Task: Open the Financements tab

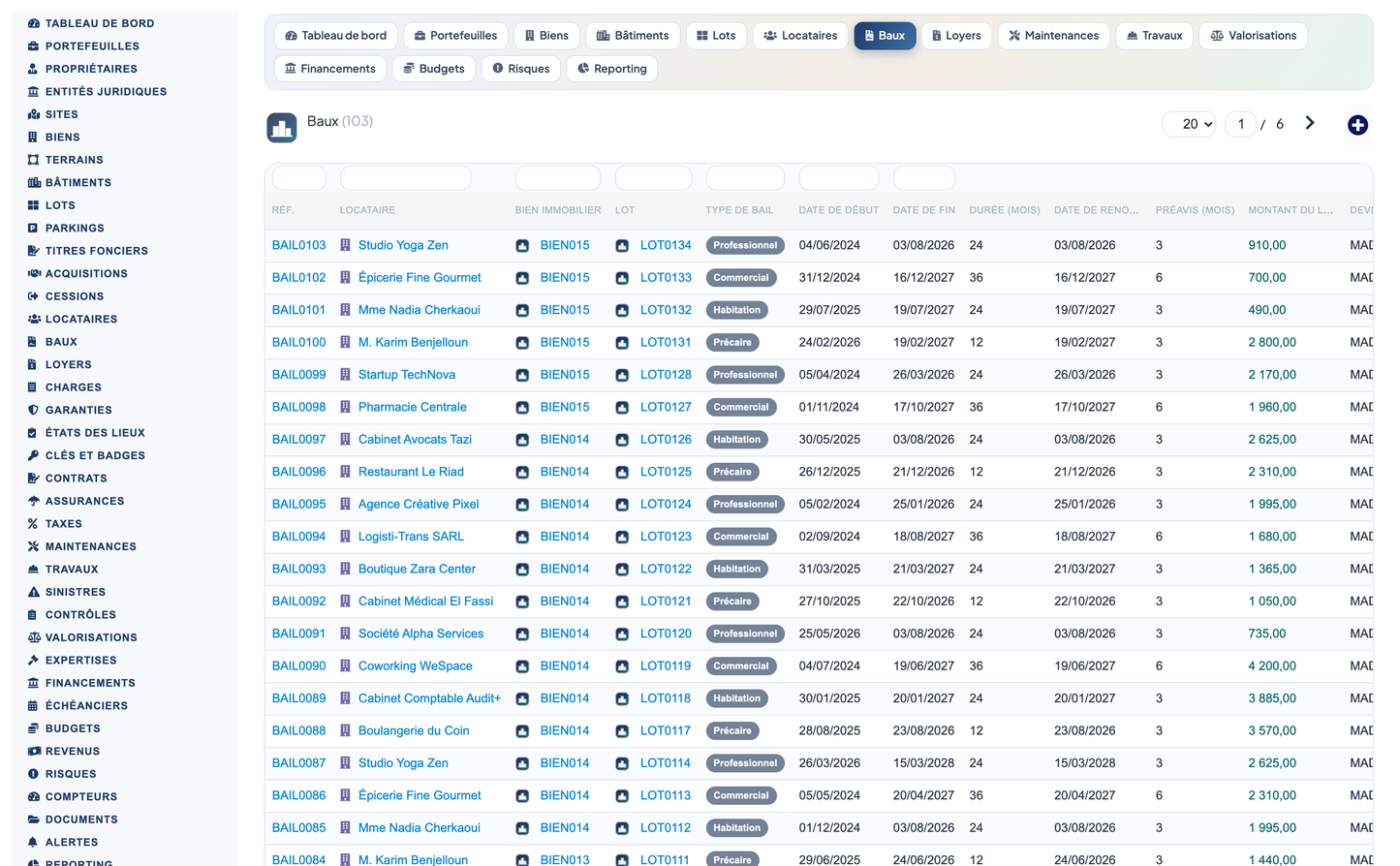Action: [x=330, y=69]
